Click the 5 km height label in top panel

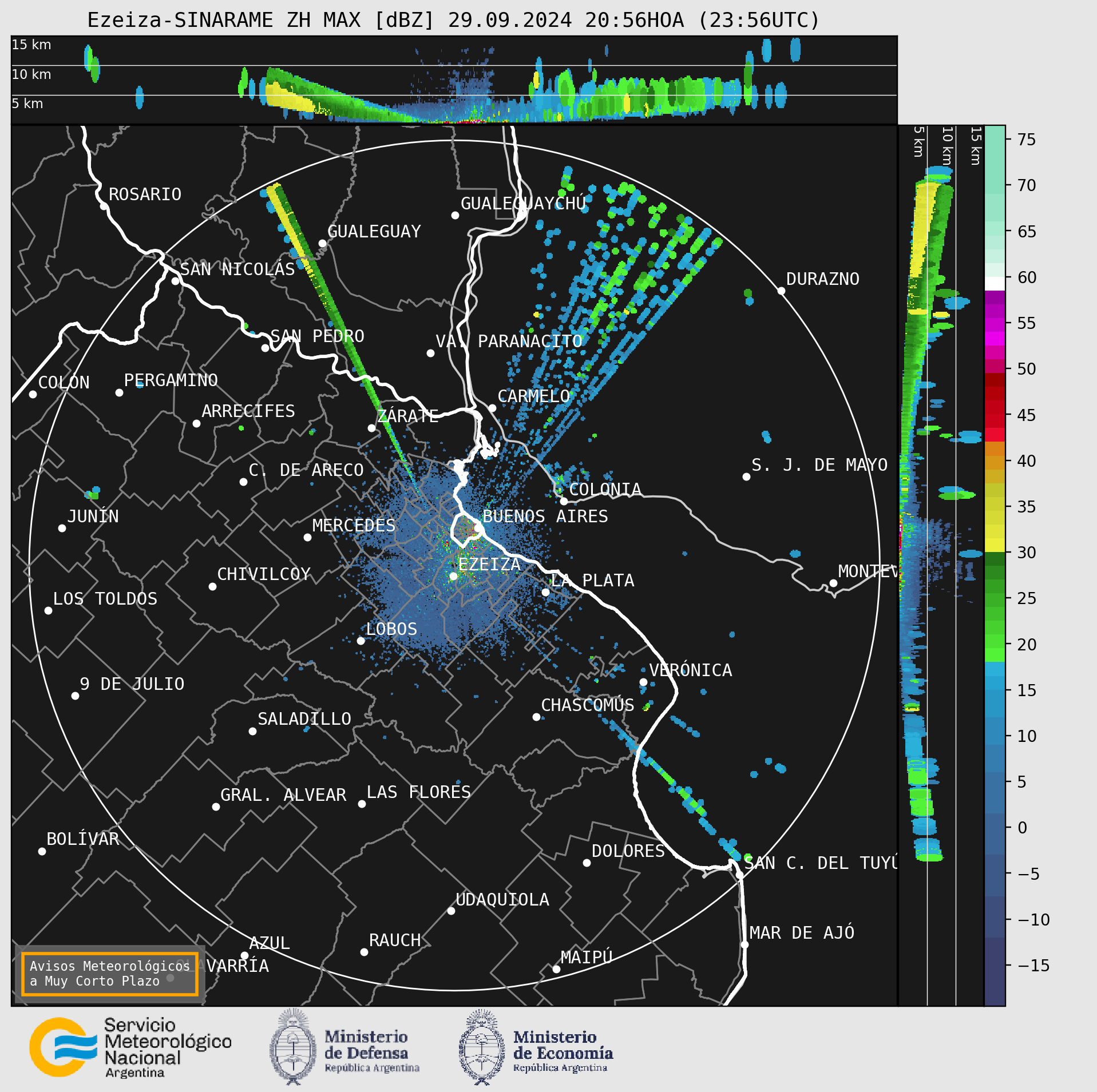27,104
